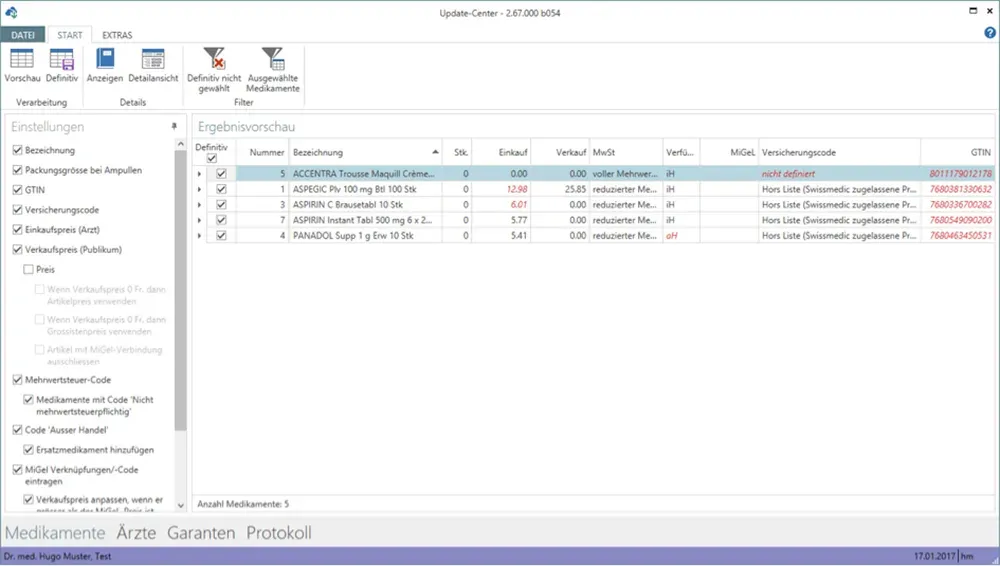Expand the ASPIRIN Instant Tabl row

[x=199, y=220]
